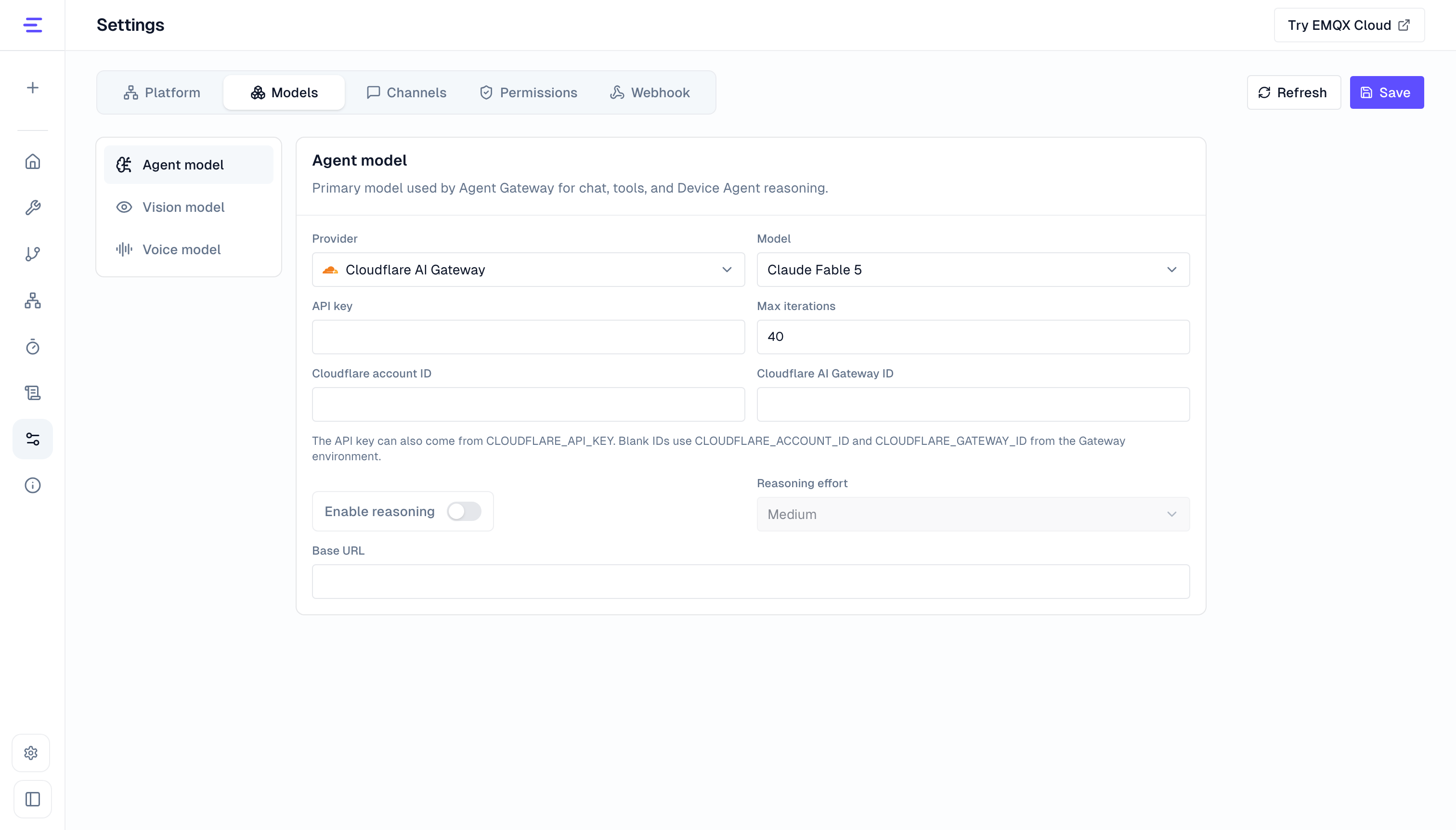1456x830 pixels.
Task: Switch to the Permissions tab
Action: coord(528,92)
